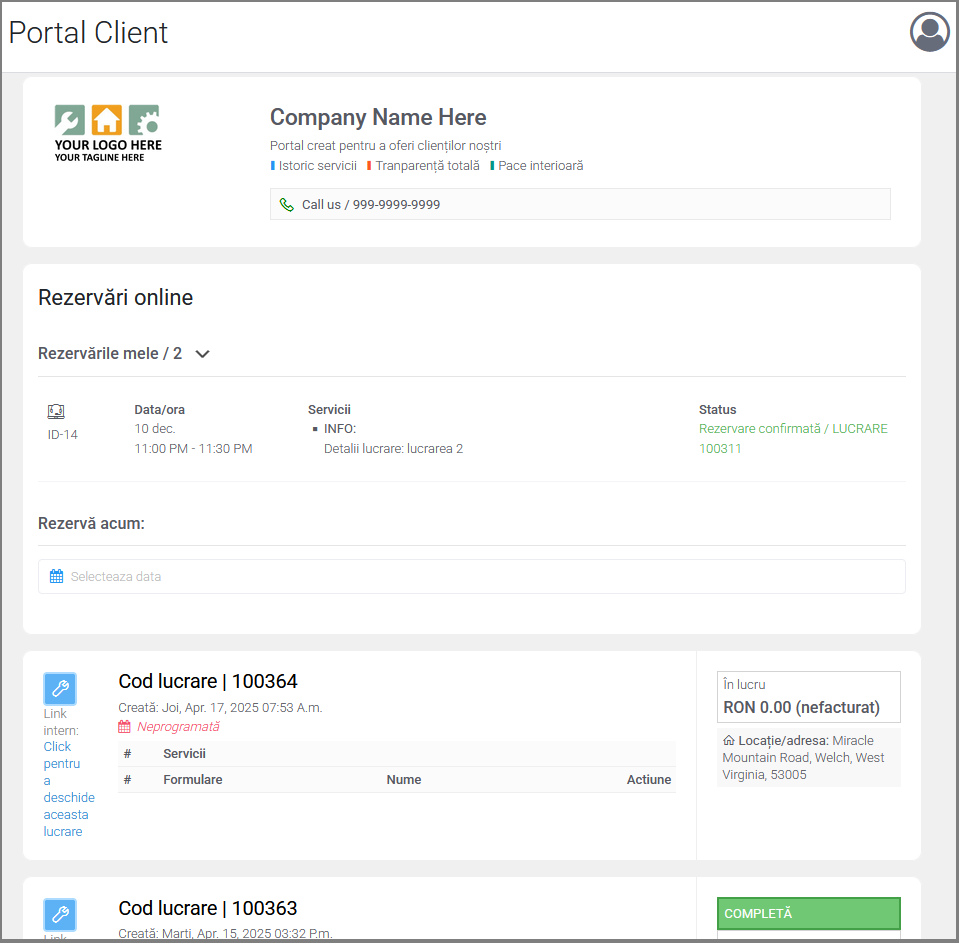Collapse the Rezervările mele chevron
The height and width of the screenshot is (943, 959).
click(x=202, y=354)
